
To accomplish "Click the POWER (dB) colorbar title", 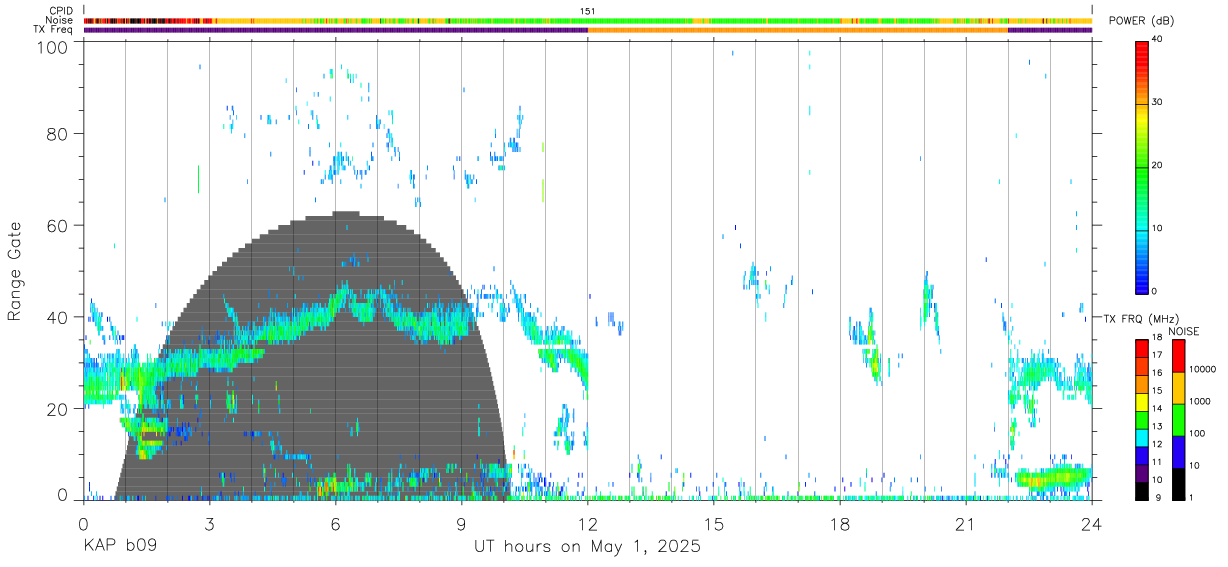I will click(x=1142, y=21).
